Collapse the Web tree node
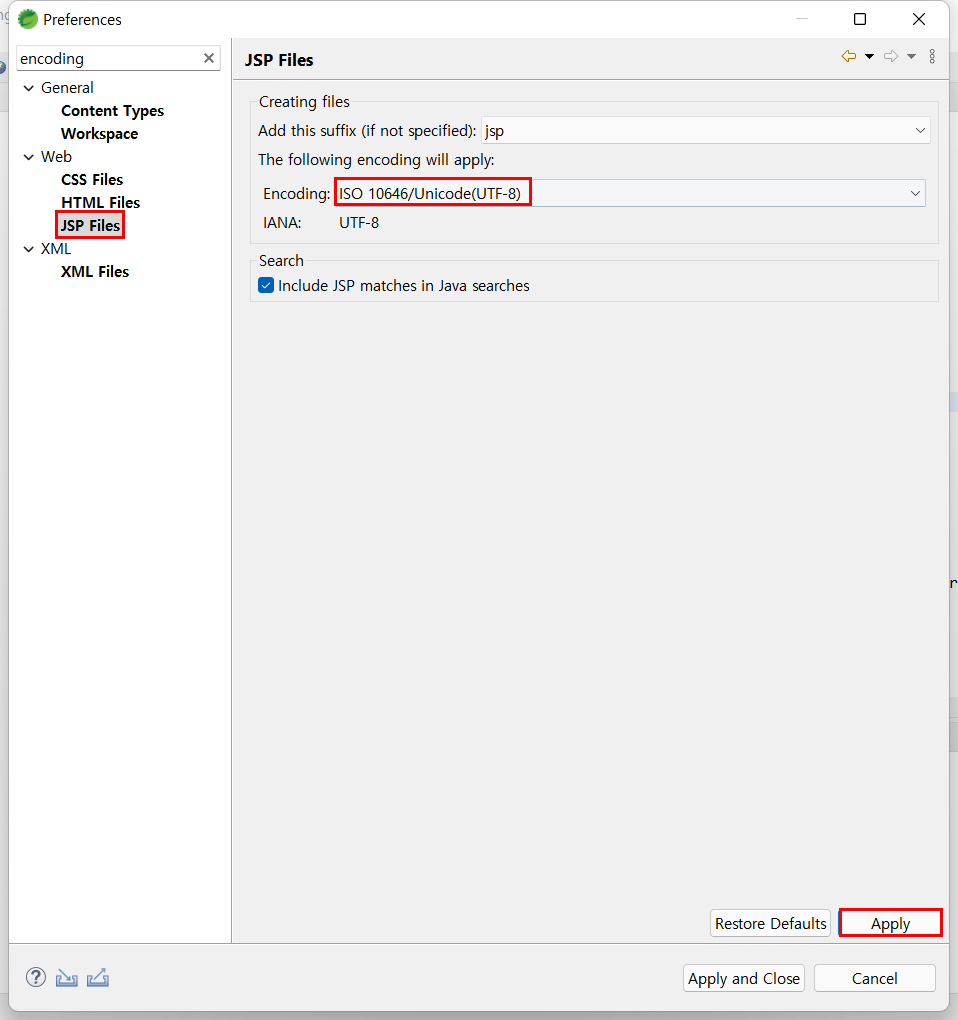 29,157
